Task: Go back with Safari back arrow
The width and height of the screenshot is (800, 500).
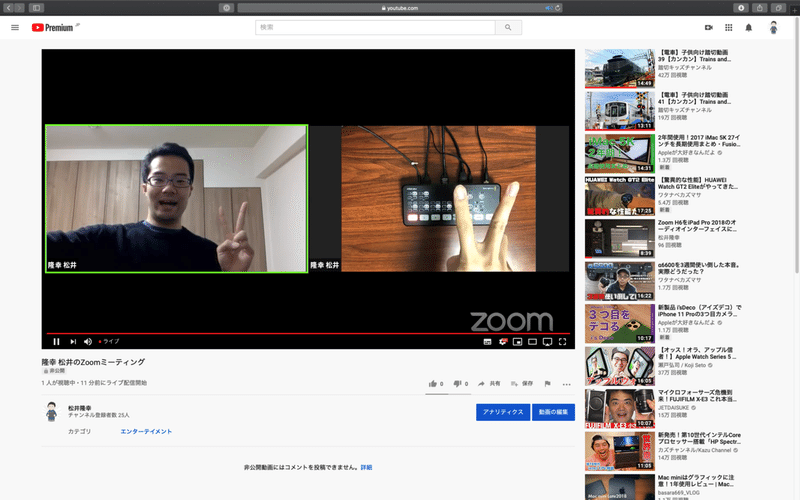Action: point(8,8)
